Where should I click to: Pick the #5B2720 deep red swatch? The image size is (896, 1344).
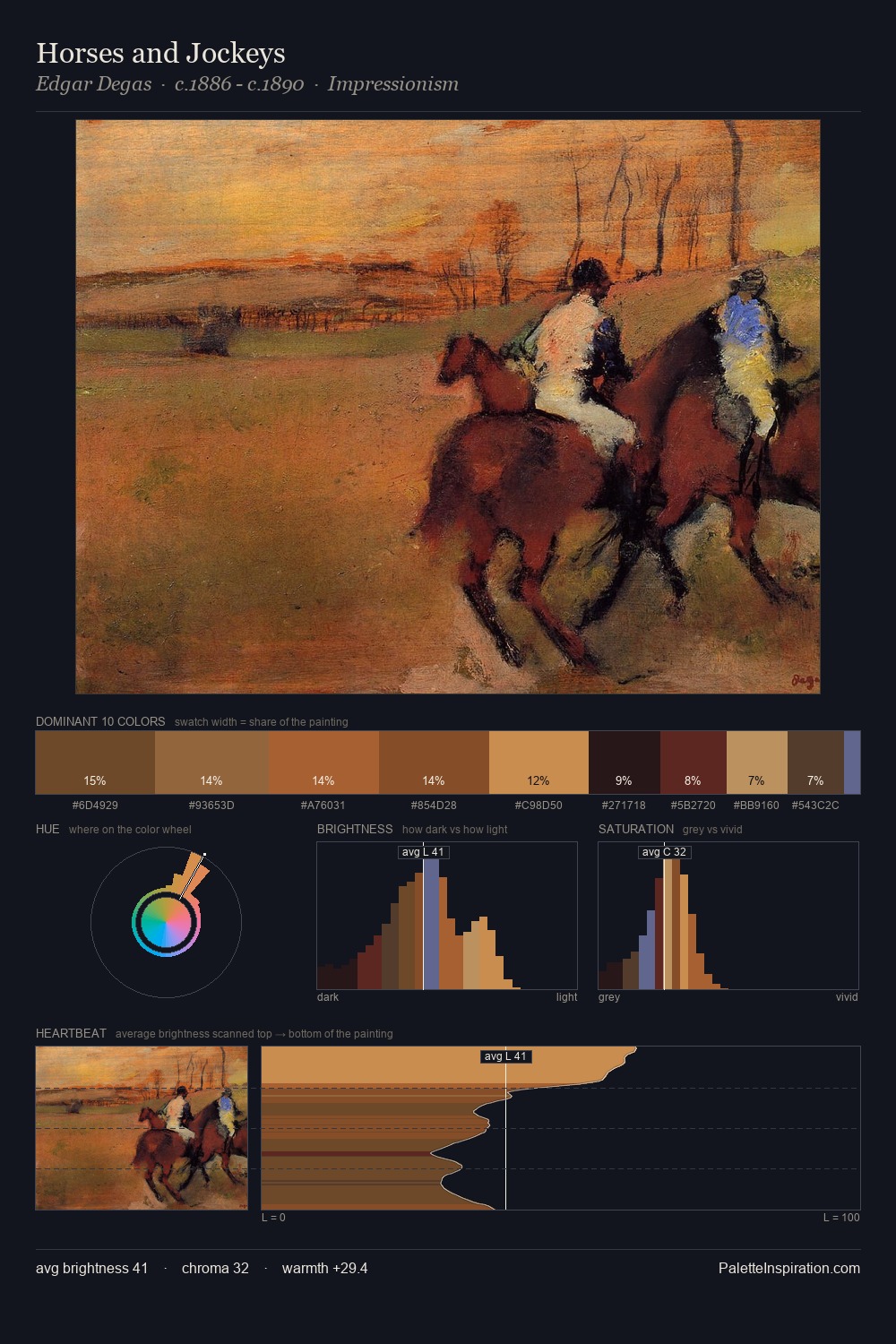(694, 762)
